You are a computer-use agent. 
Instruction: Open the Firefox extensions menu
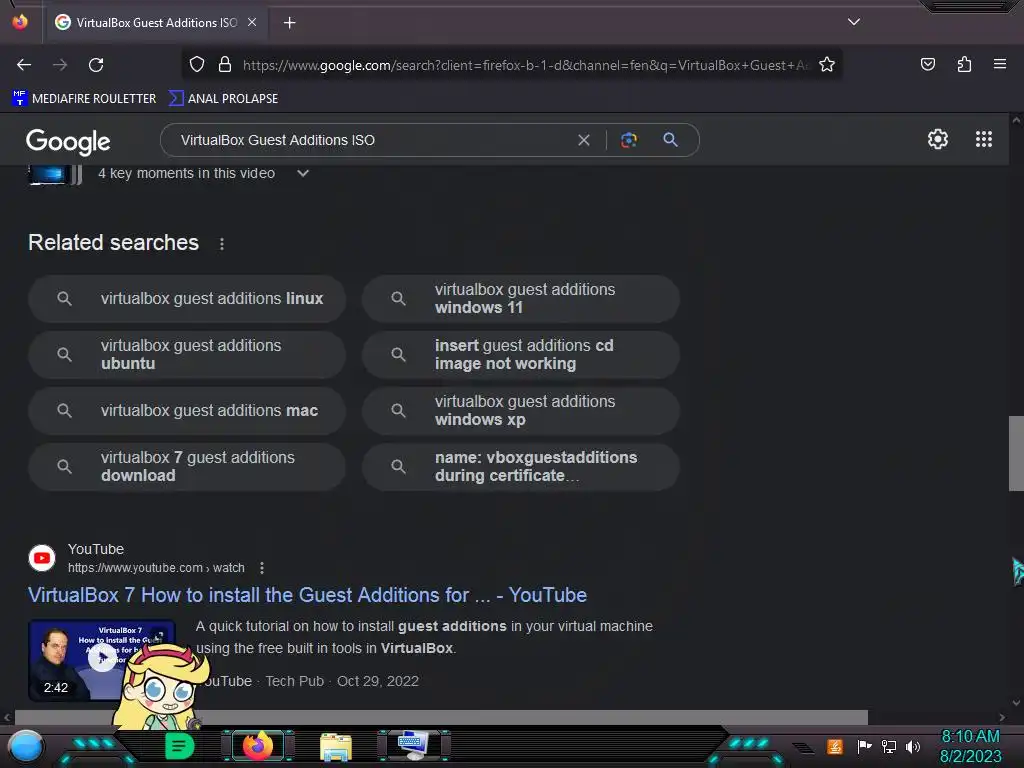[964, 64]
